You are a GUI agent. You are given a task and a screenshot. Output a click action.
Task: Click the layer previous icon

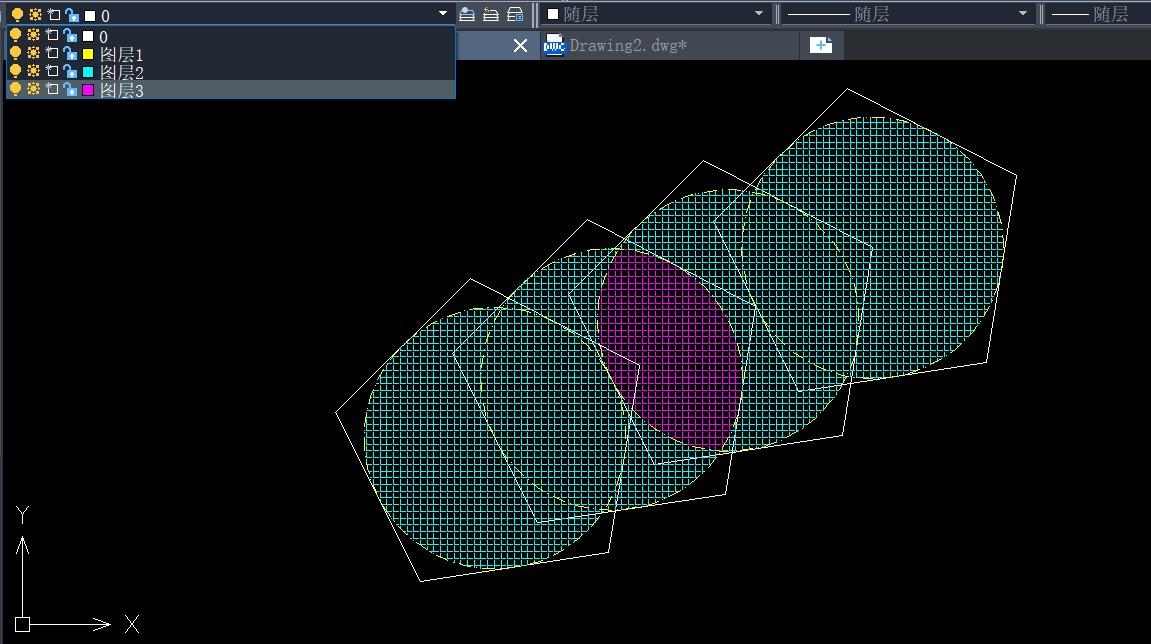click(x=491, y=14)
